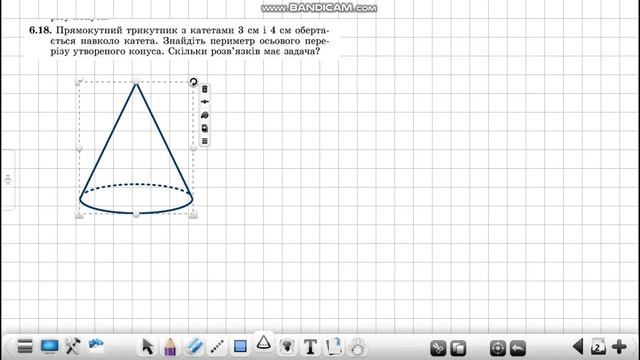The height and width of the screenshot is (360, 640).
Task: Click the undo arrow button
Action: [x=518, y=348]
